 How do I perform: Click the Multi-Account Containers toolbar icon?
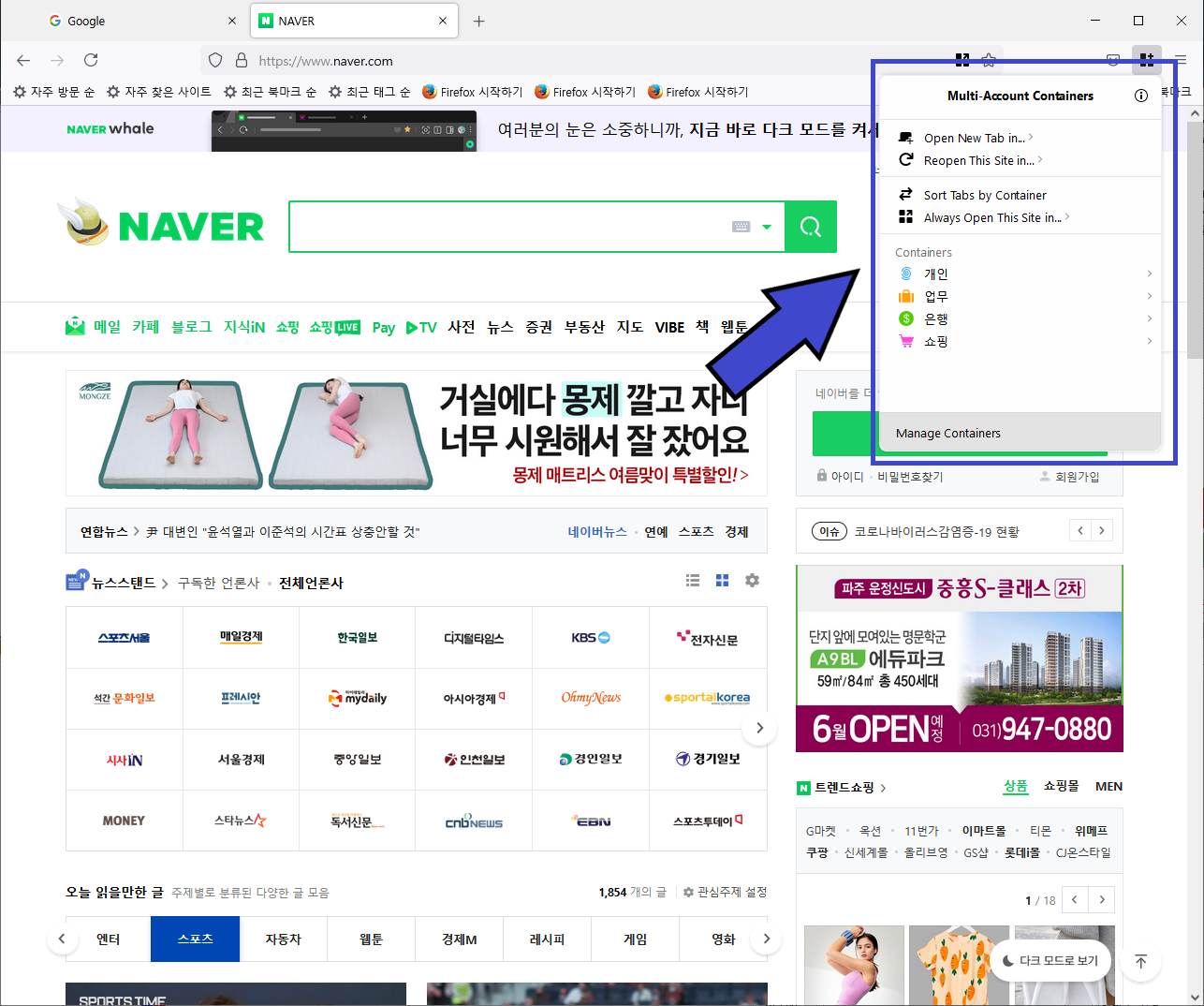(x=1146, y=60)
